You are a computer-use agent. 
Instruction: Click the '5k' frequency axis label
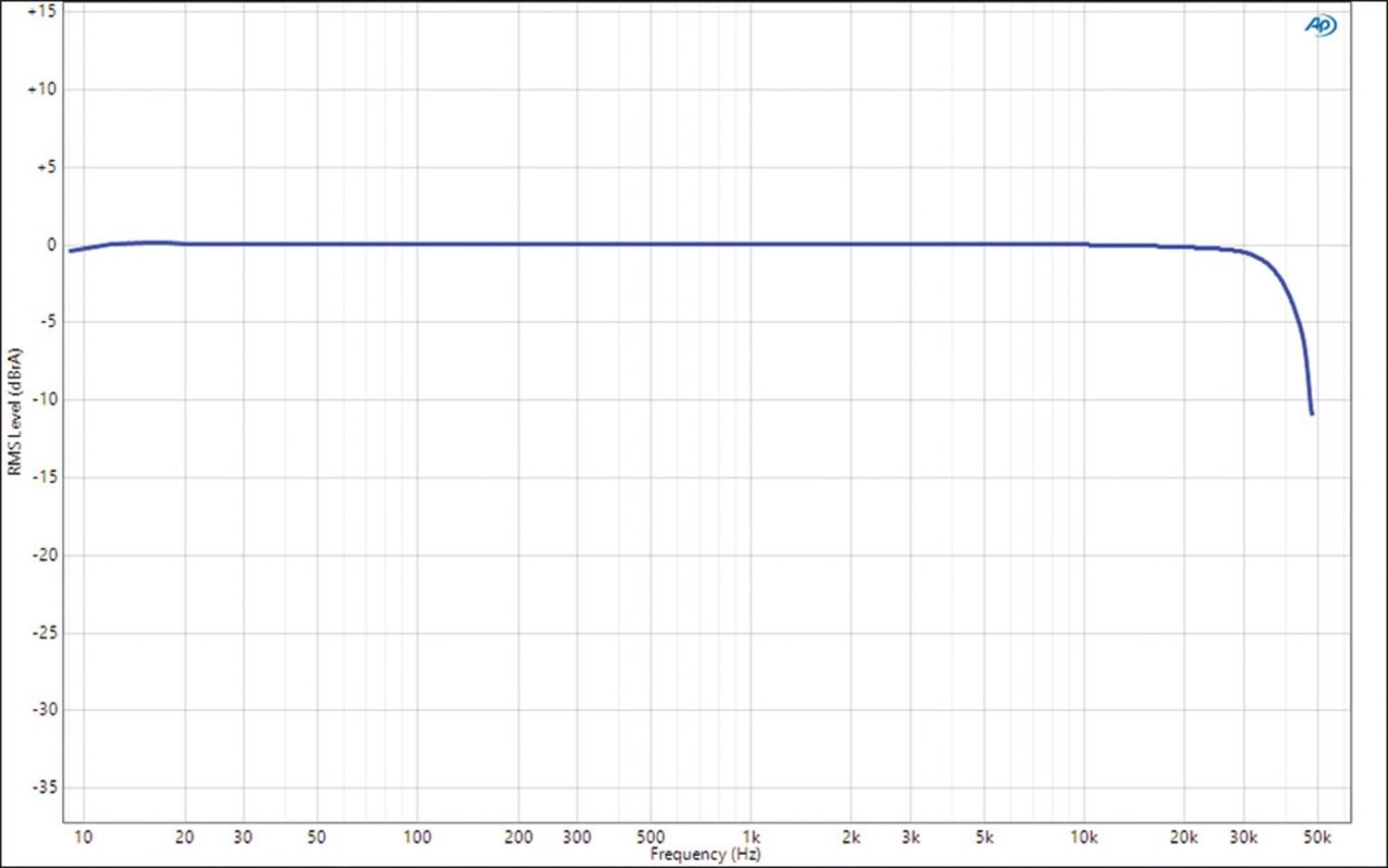pos(985,837)
